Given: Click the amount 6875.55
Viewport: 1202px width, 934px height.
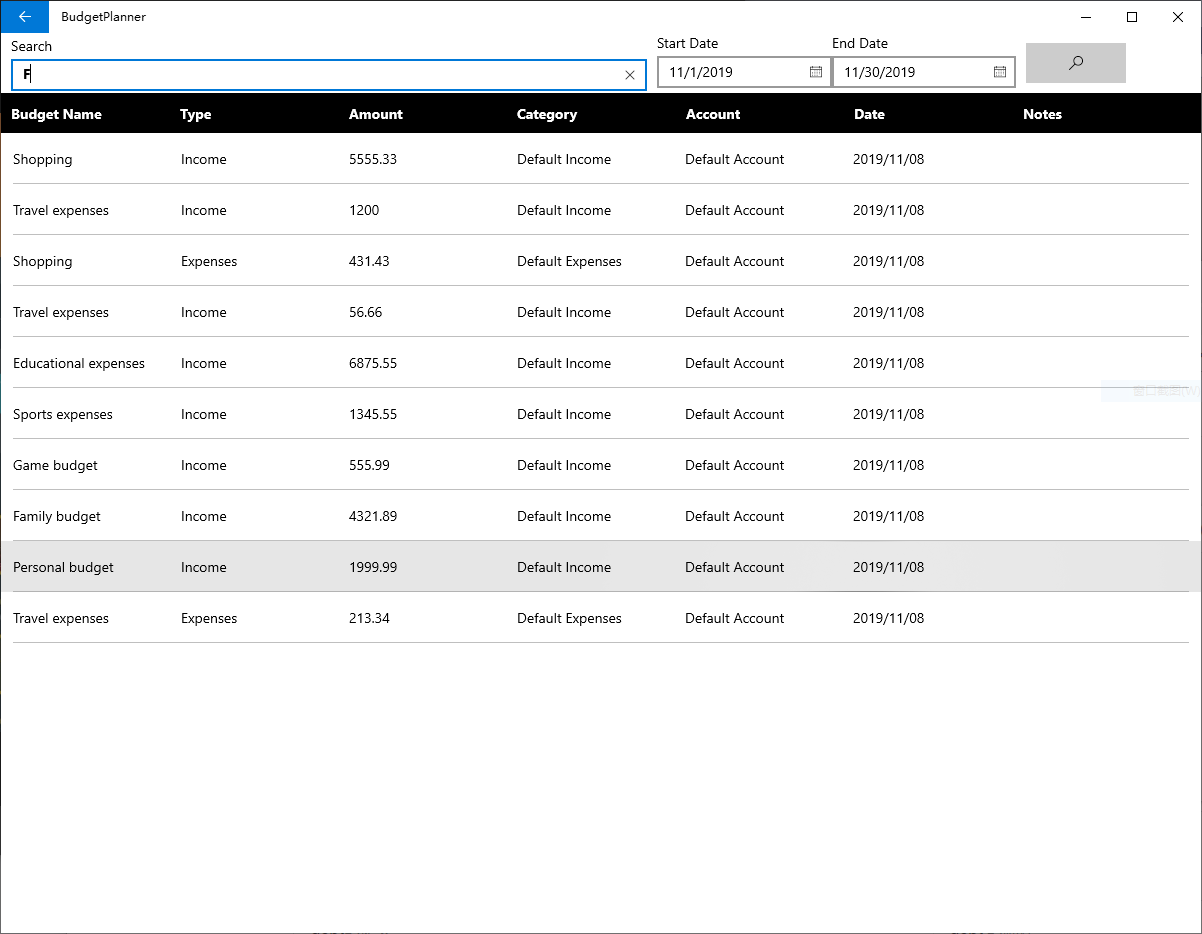Looking at the screenshot, I should click(x=373, y=363).
